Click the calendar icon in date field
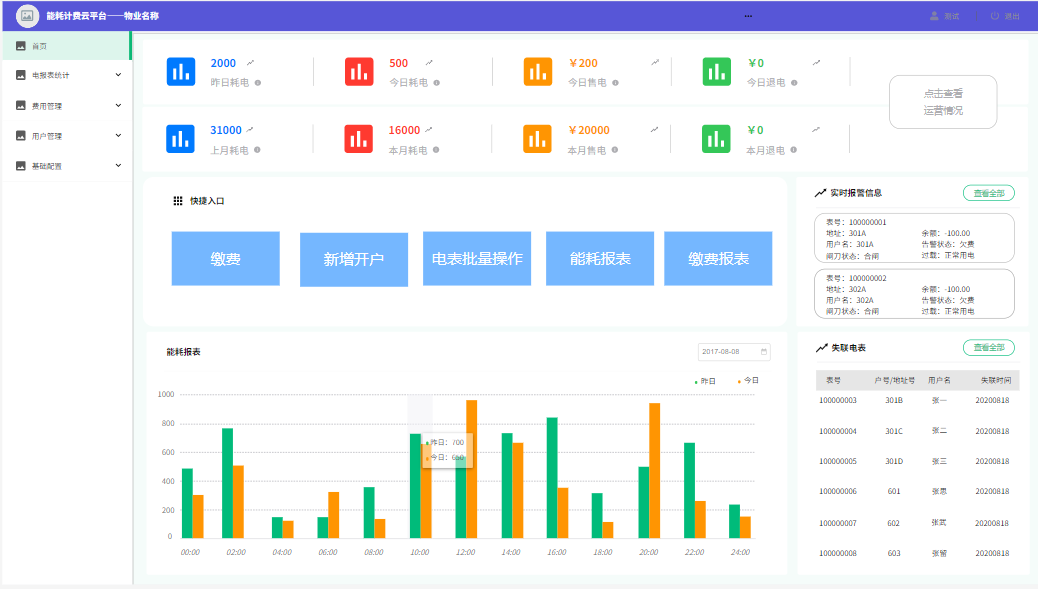This screenshot has height=589, width=1038. coord(764,352)
